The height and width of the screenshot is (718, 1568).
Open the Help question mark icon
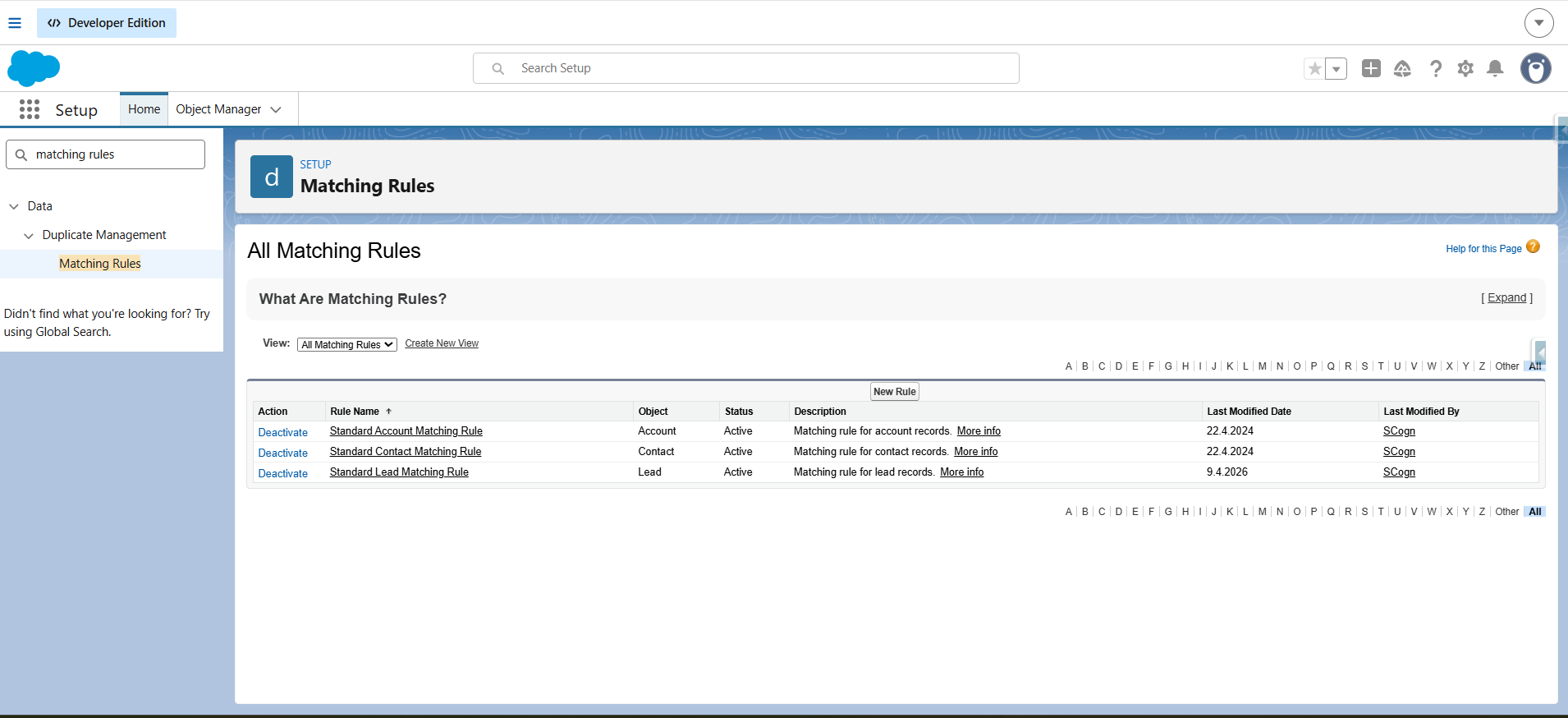click(x=1435, y=69)
